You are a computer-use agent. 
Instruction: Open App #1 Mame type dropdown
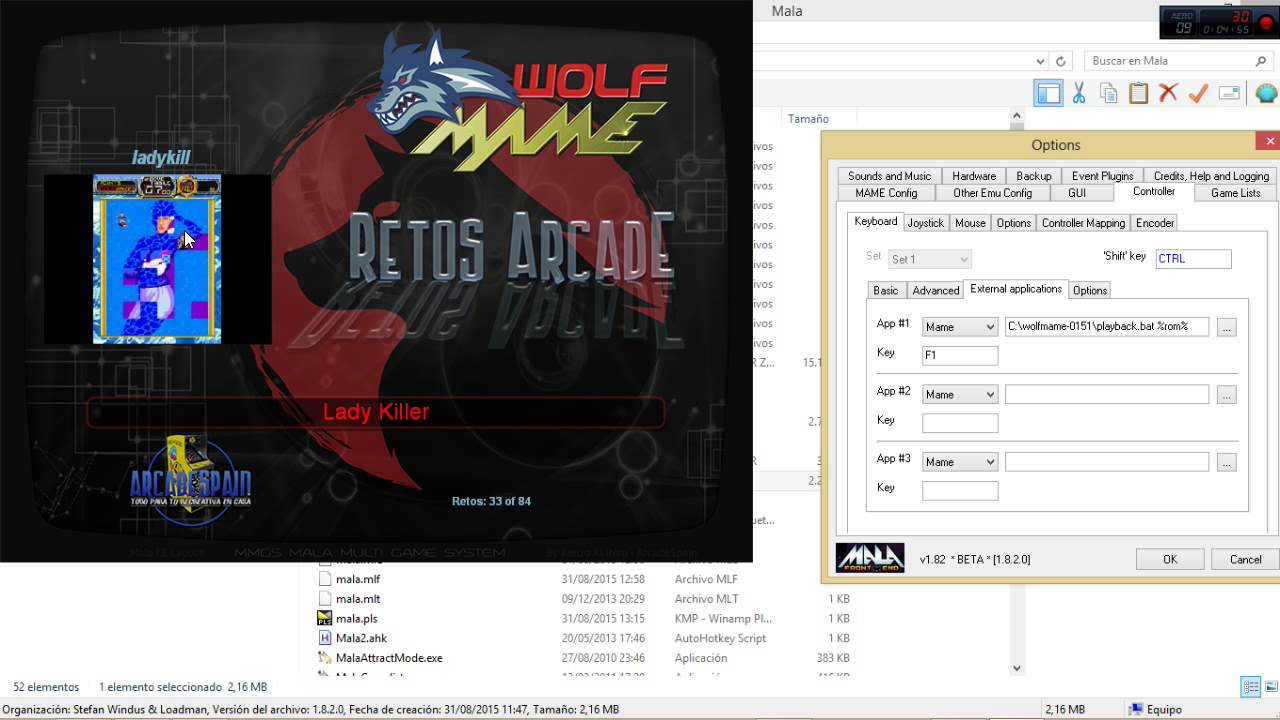(960, 327)
